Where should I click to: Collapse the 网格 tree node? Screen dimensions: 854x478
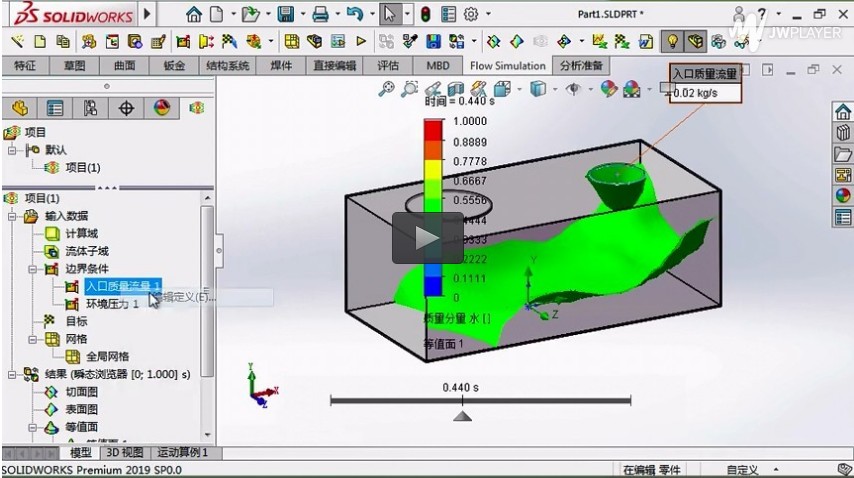point(32,339)
